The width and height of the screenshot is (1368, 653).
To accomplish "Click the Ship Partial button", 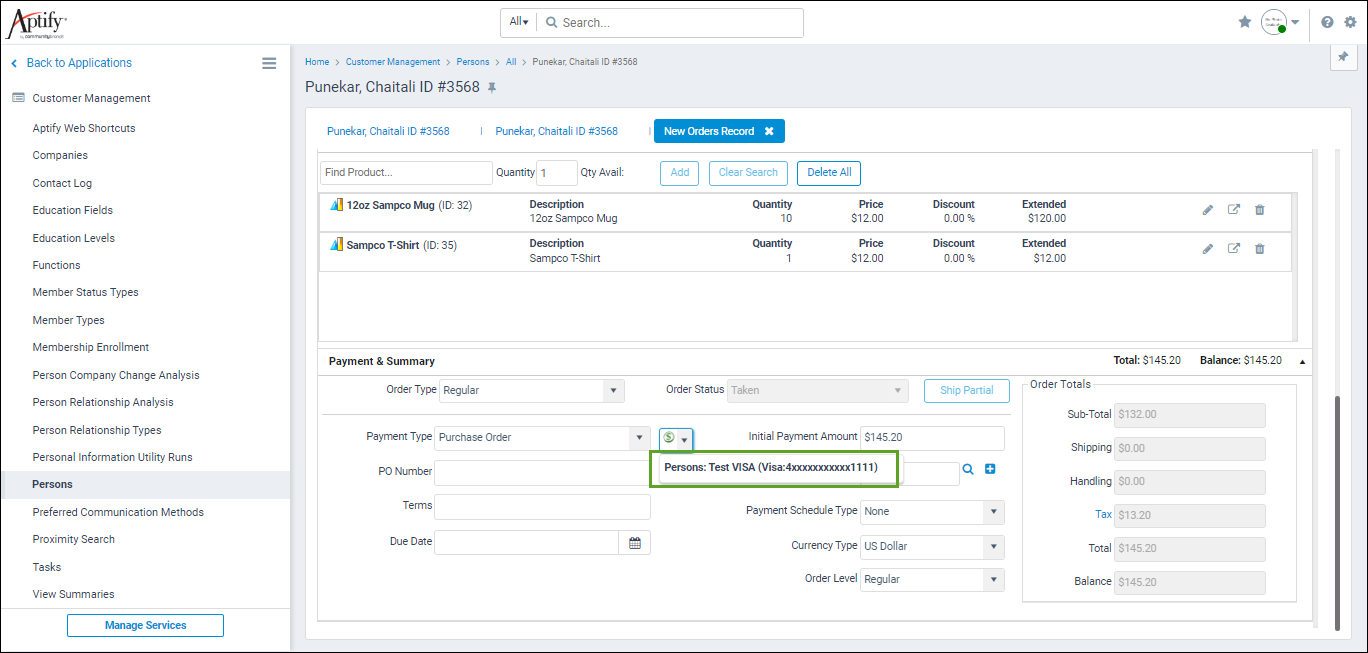I will pos(966,391).
